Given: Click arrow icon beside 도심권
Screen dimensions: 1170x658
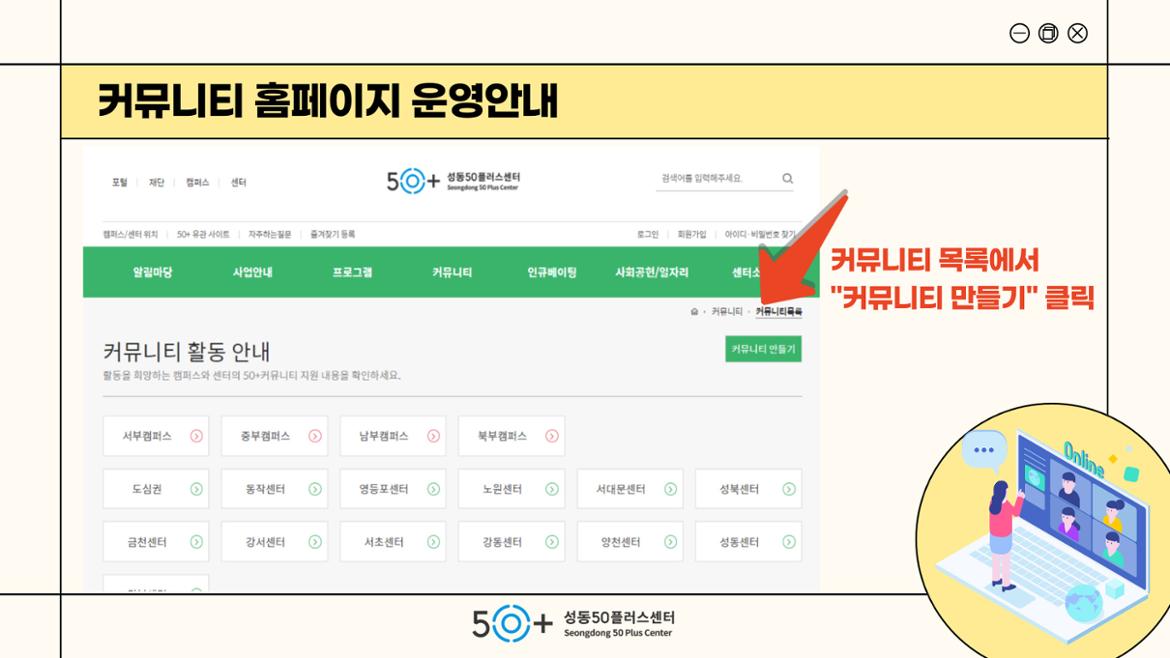Looking at the screenshot, I should pos(196,489).
